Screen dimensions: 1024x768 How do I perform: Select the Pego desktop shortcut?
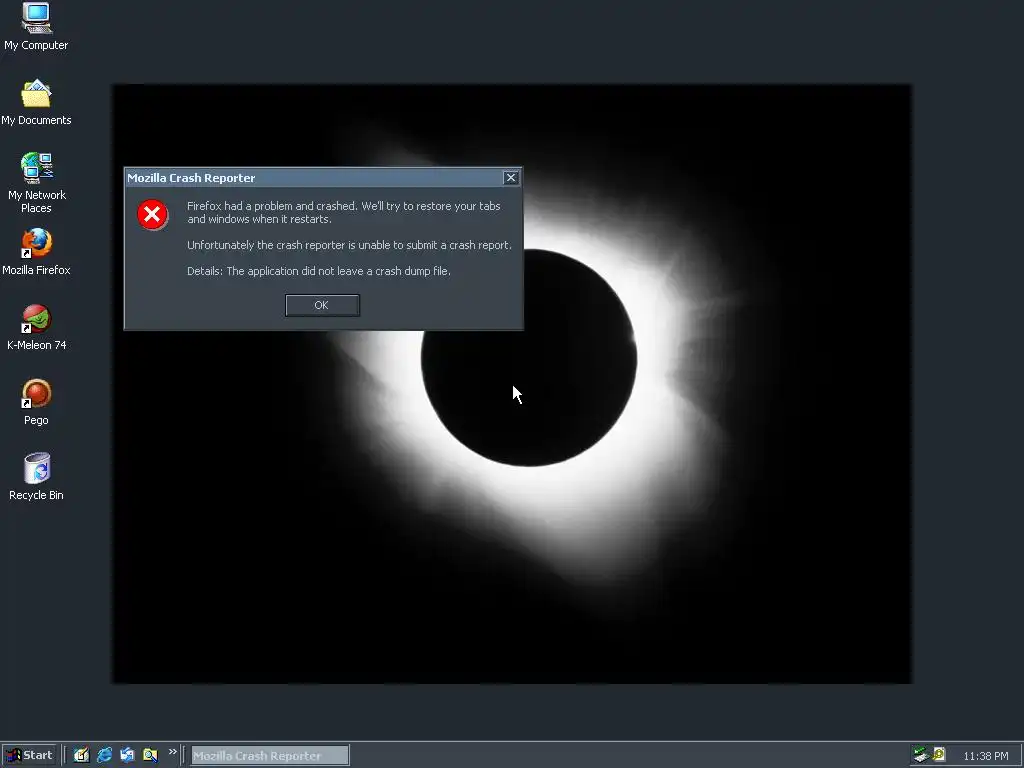click(36, 402)
